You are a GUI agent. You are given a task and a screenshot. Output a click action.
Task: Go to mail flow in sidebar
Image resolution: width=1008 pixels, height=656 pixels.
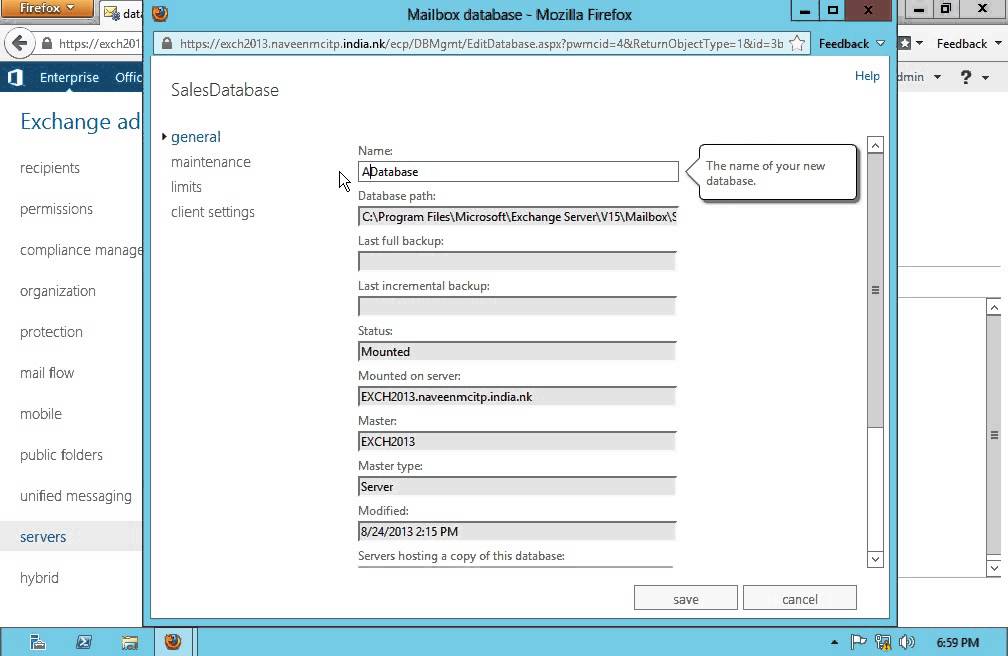47,373
